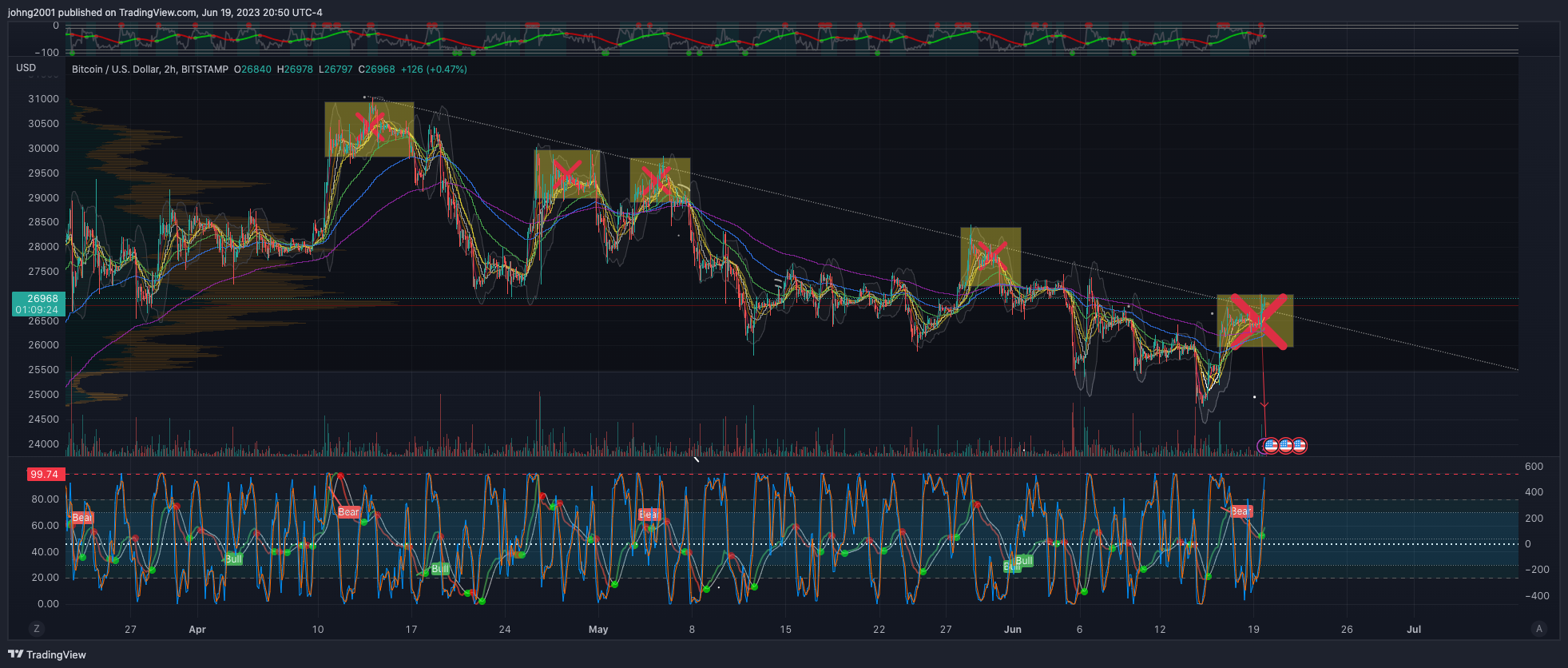Click the 26 date label before Jul
Screen dimensions: 1568x668
pos(1347,630)
